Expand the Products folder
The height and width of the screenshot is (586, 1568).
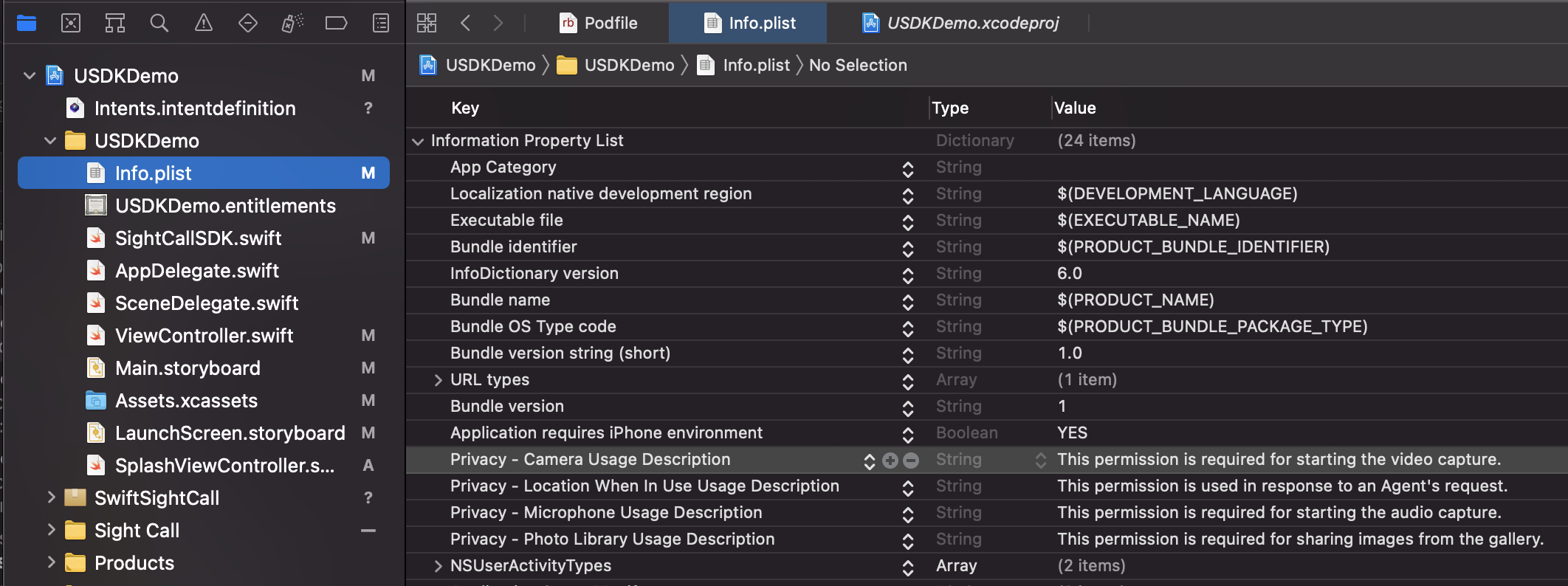[x=51, y=562]
